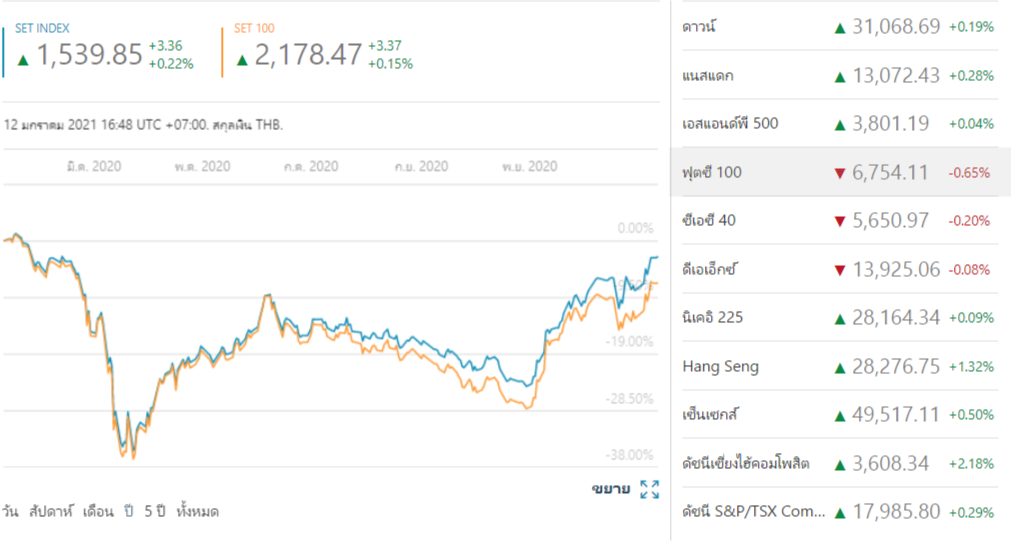Screen dimensions: 1011x551
Task: Click the green up arrow on นิเคอิ 225 row
Action: point(839,318)
